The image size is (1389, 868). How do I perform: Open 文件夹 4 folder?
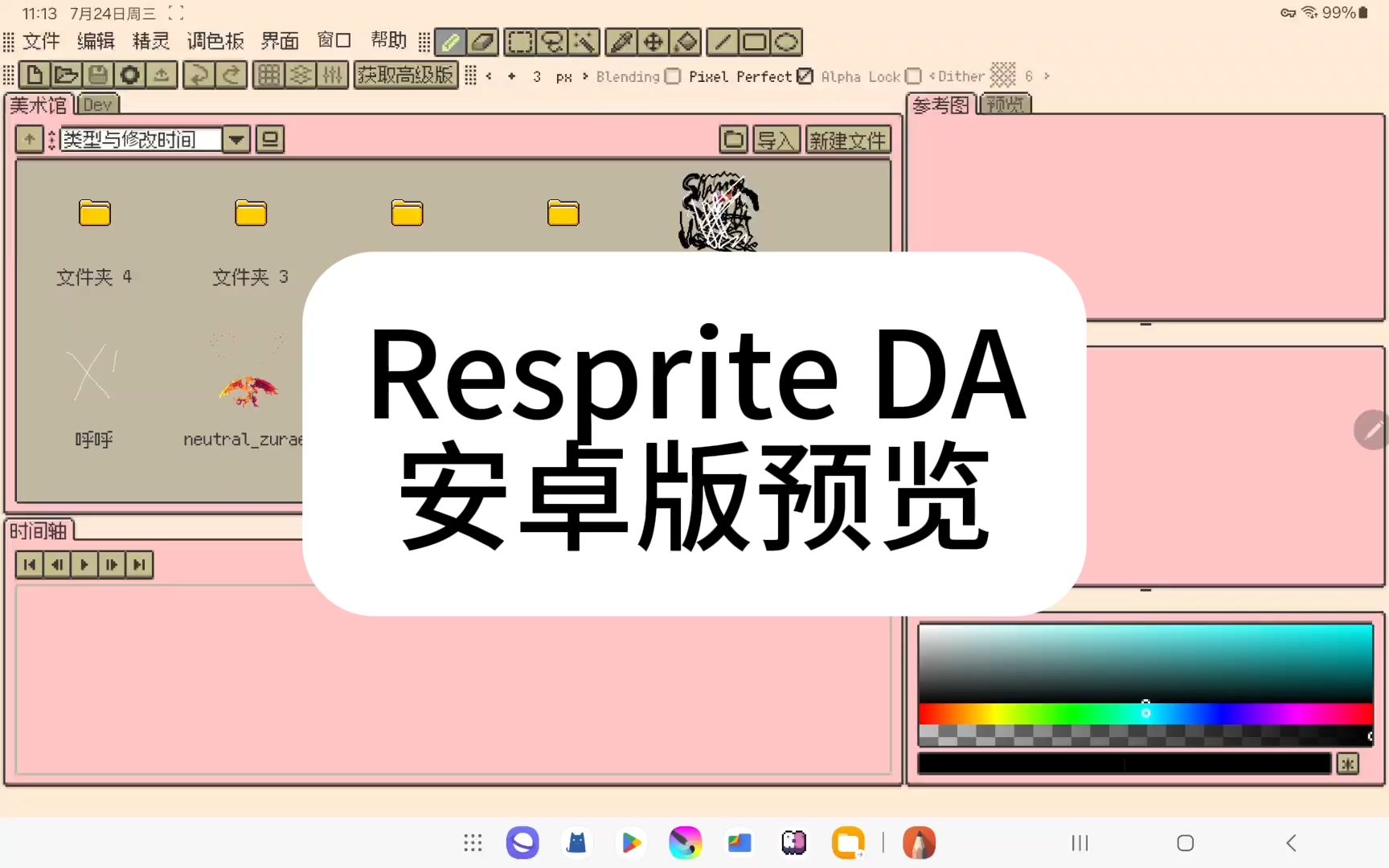point(94,241)
